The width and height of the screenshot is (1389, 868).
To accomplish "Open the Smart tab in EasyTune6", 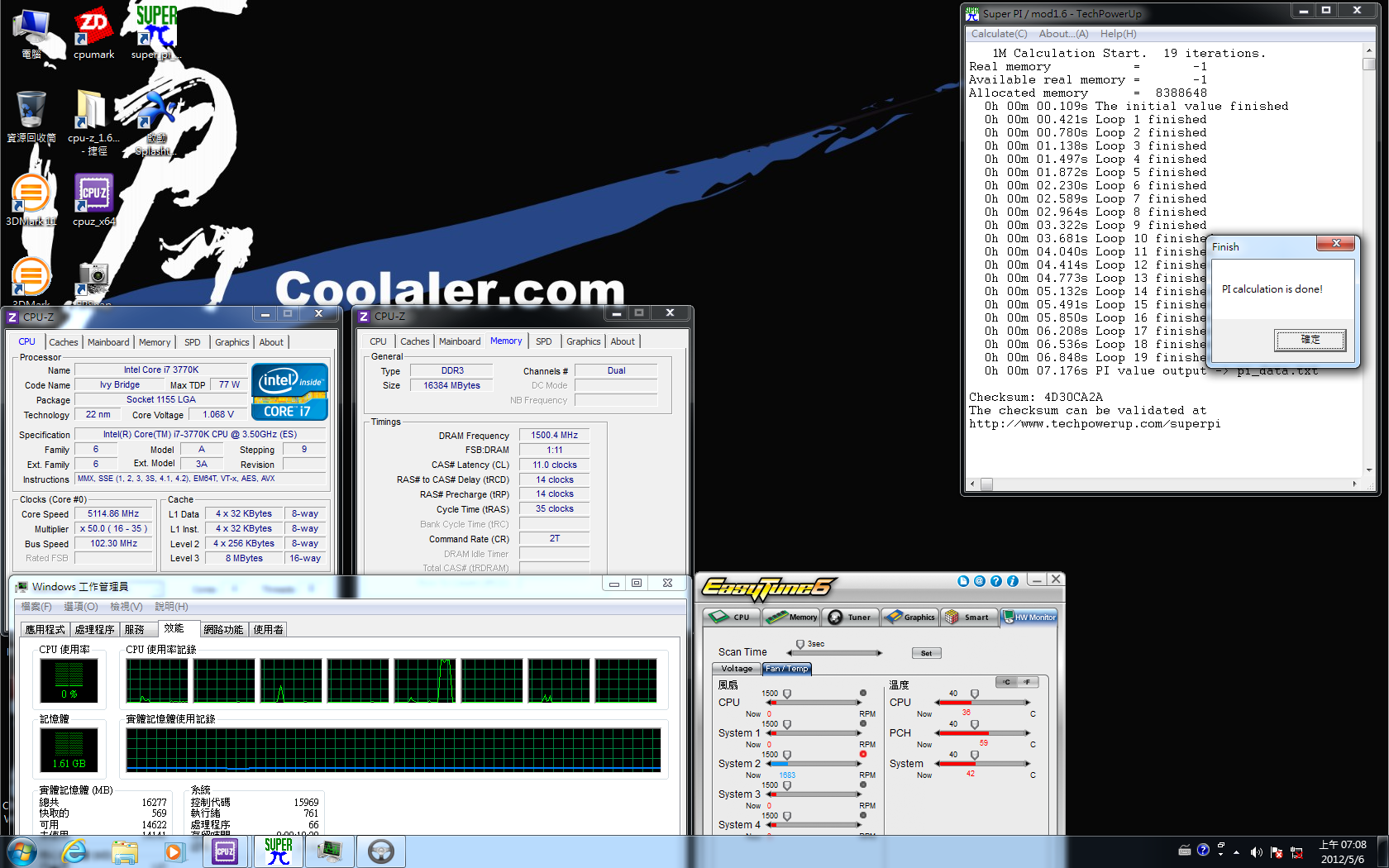I will click(x=967, y=617).
